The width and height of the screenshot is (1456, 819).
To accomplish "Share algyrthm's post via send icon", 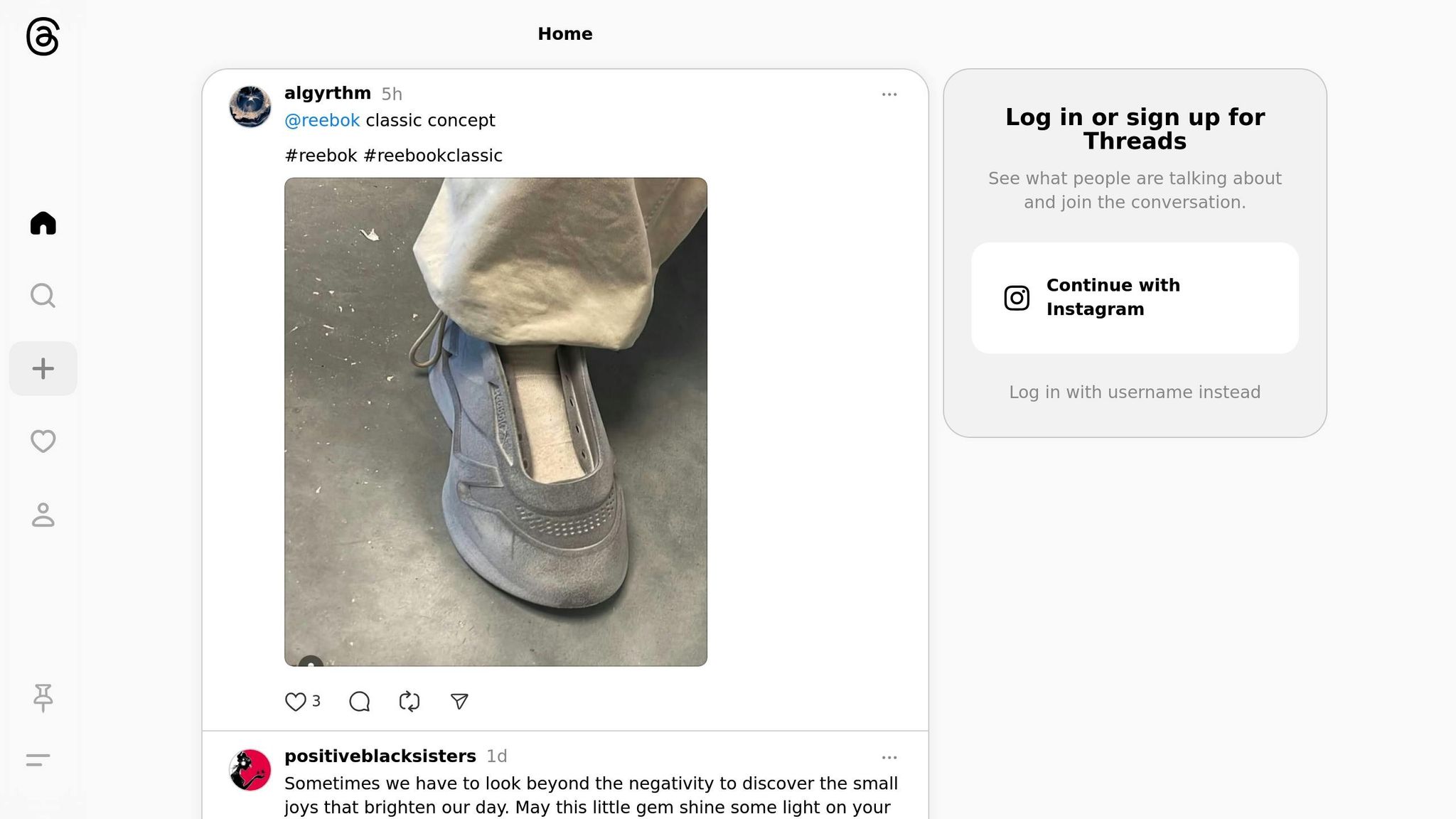I will pos(459,702).
